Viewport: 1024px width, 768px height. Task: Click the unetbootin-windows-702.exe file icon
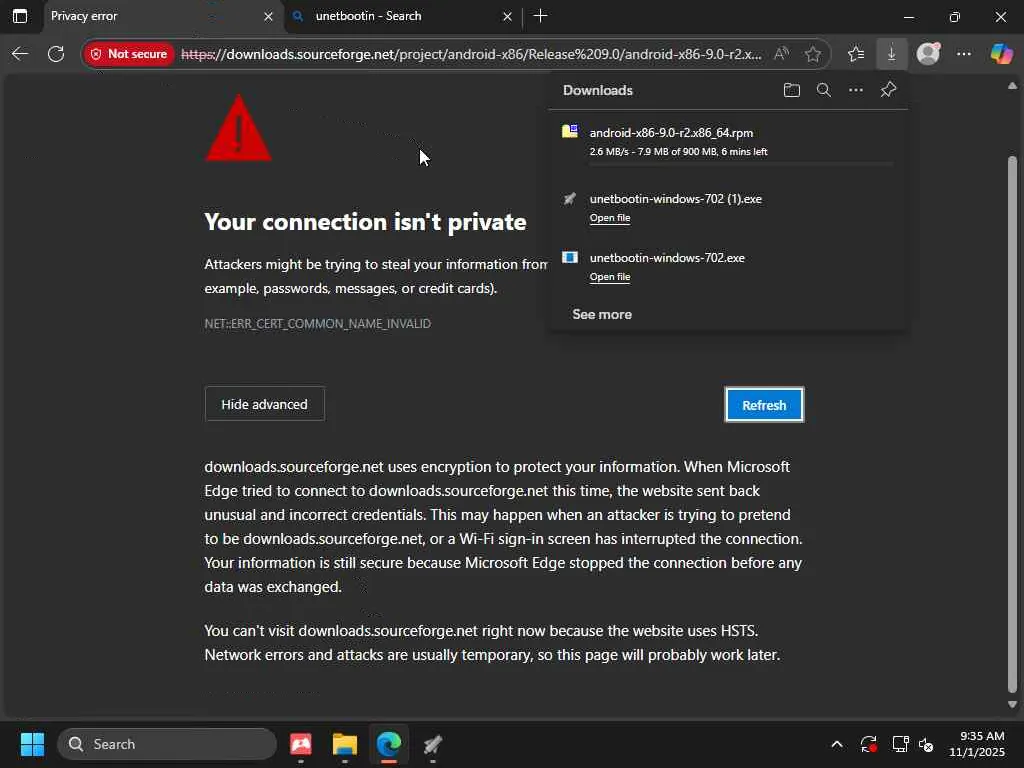(x=570, y=257)
